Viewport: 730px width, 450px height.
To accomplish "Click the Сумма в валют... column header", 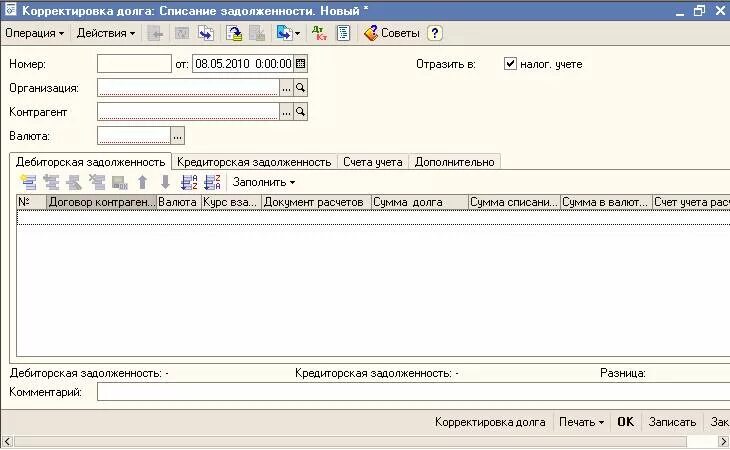I will pos(606,202).
